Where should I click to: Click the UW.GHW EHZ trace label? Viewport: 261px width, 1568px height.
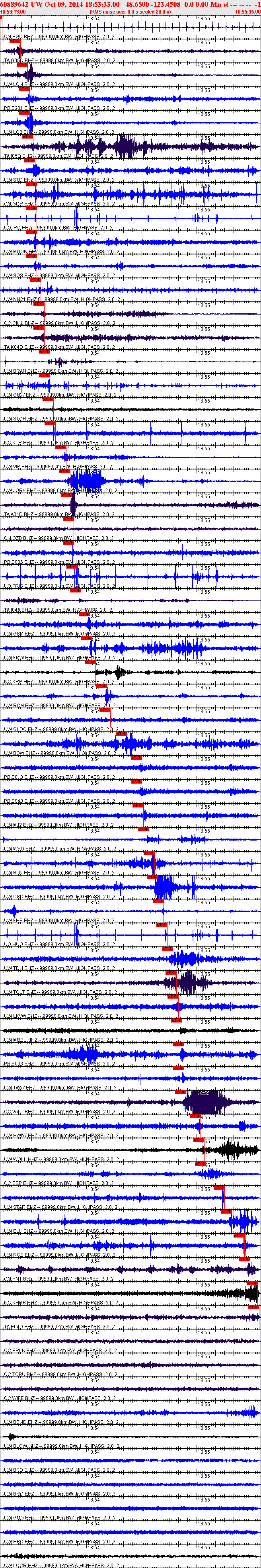[60, 395]
